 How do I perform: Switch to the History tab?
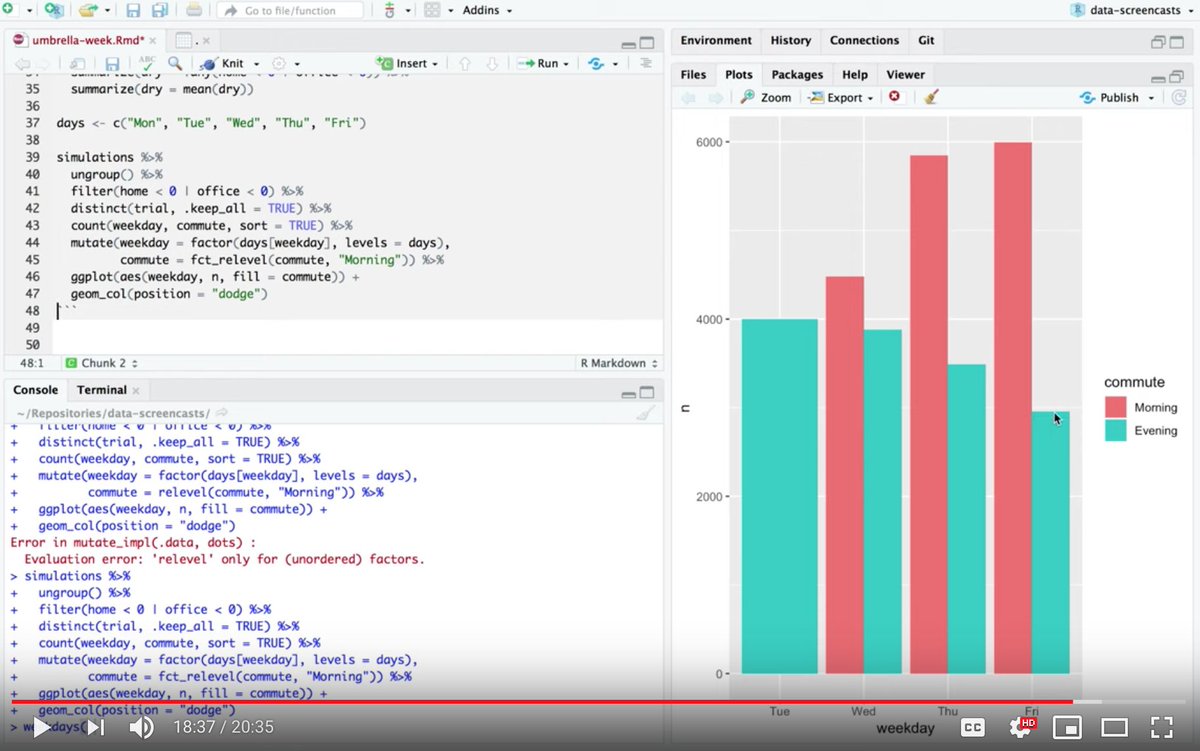tap(791, 40)
